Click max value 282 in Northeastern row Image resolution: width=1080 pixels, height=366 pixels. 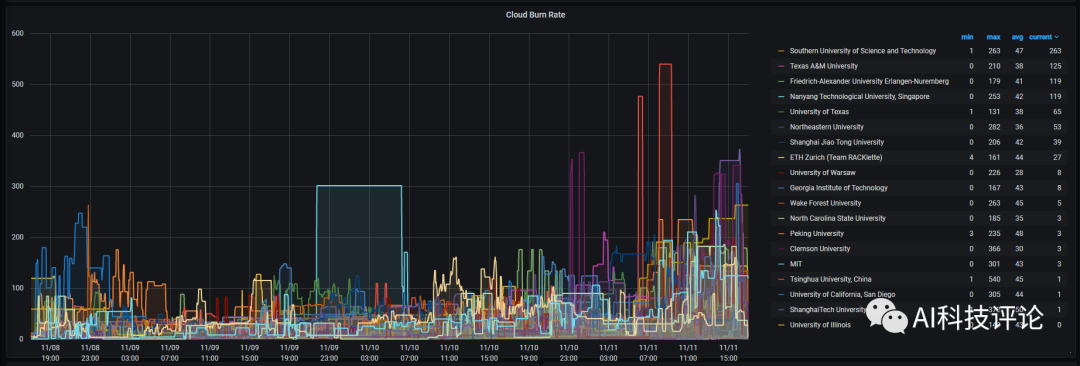point(994,127)
